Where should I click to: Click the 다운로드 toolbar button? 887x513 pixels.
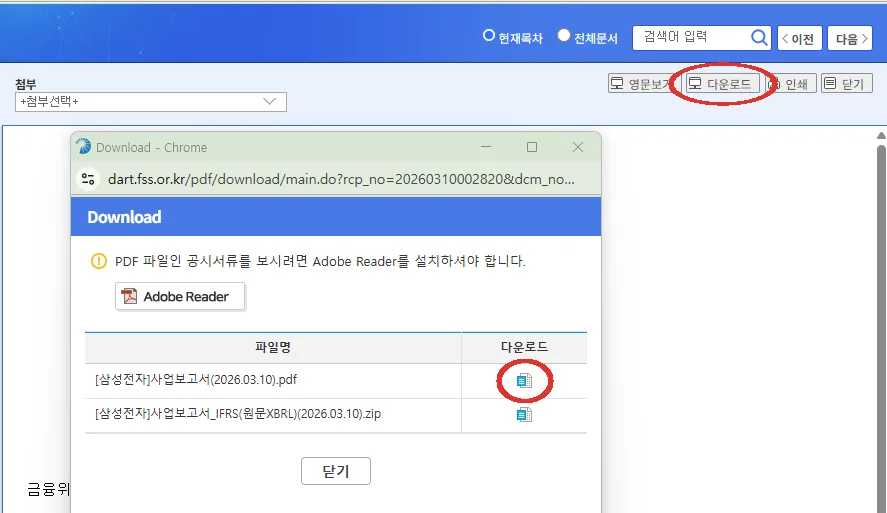[722, 84]
